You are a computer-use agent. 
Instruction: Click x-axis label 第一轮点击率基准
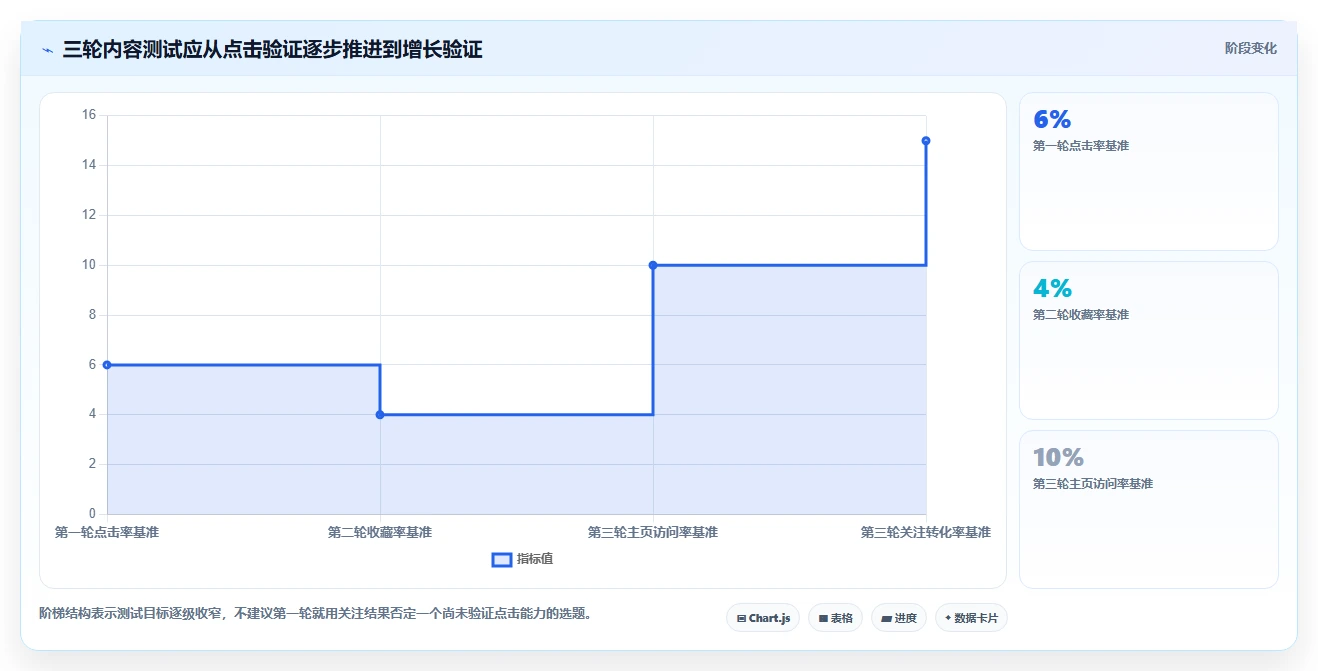(107, 532)
